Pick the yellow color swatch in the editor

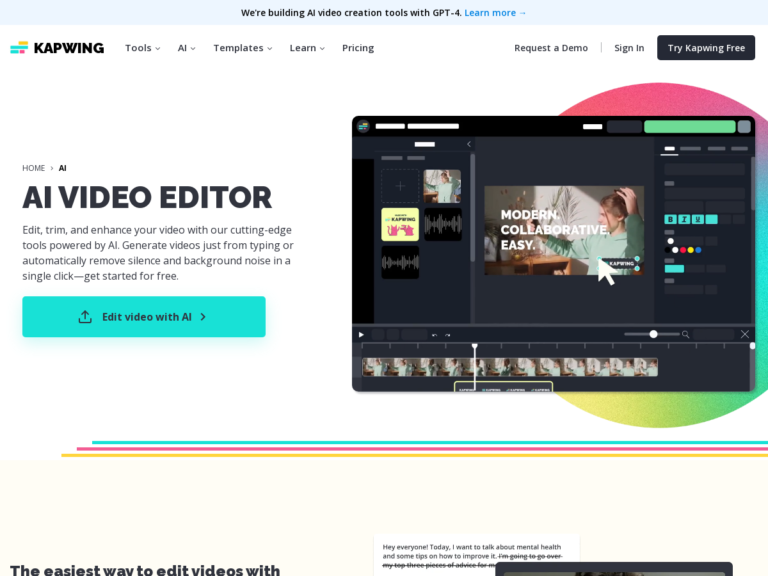point(691,250)
